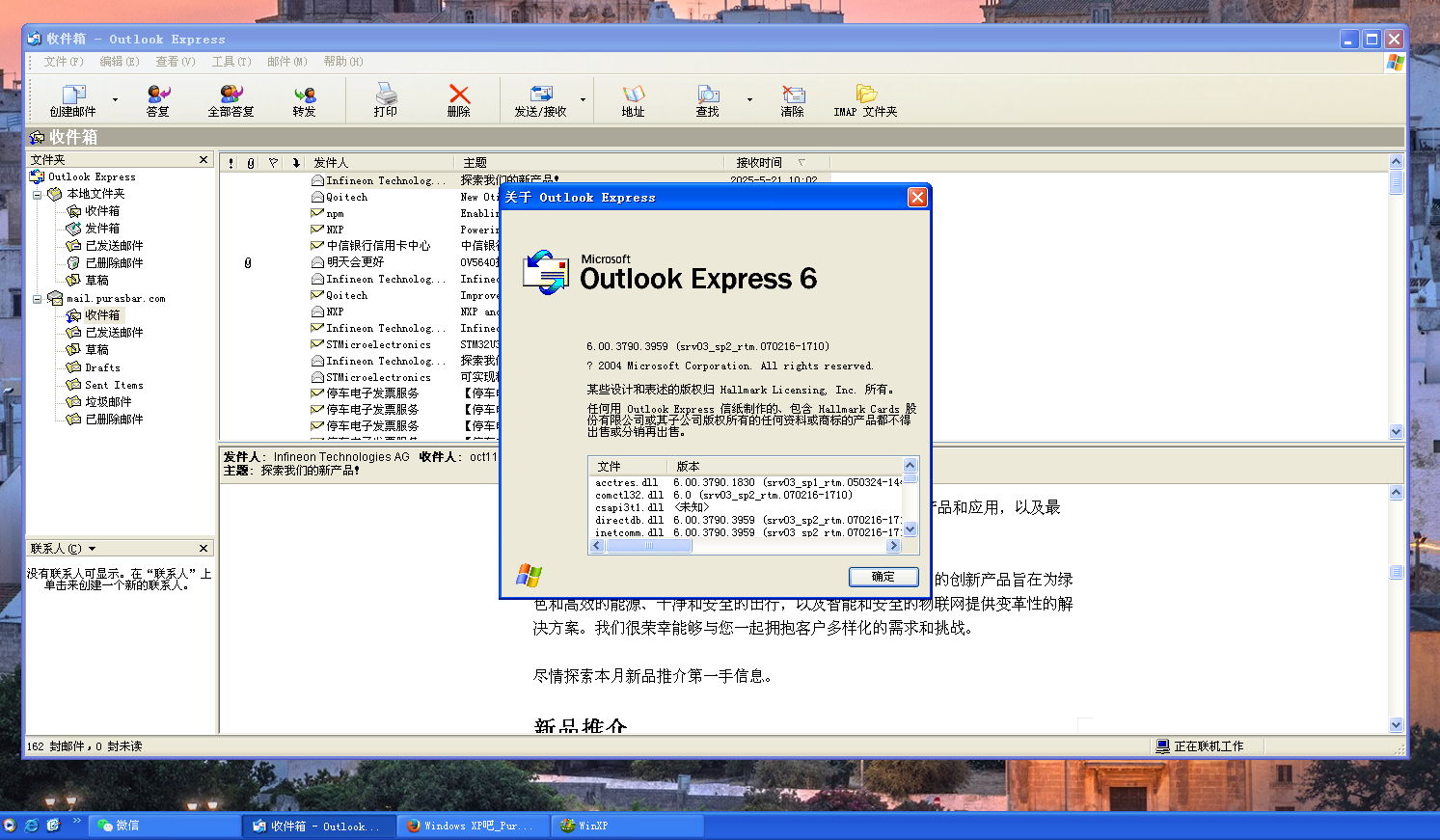Open the 查看(V) menu
The width and height of the screenshot is (1440, 840).
point(176,62)
